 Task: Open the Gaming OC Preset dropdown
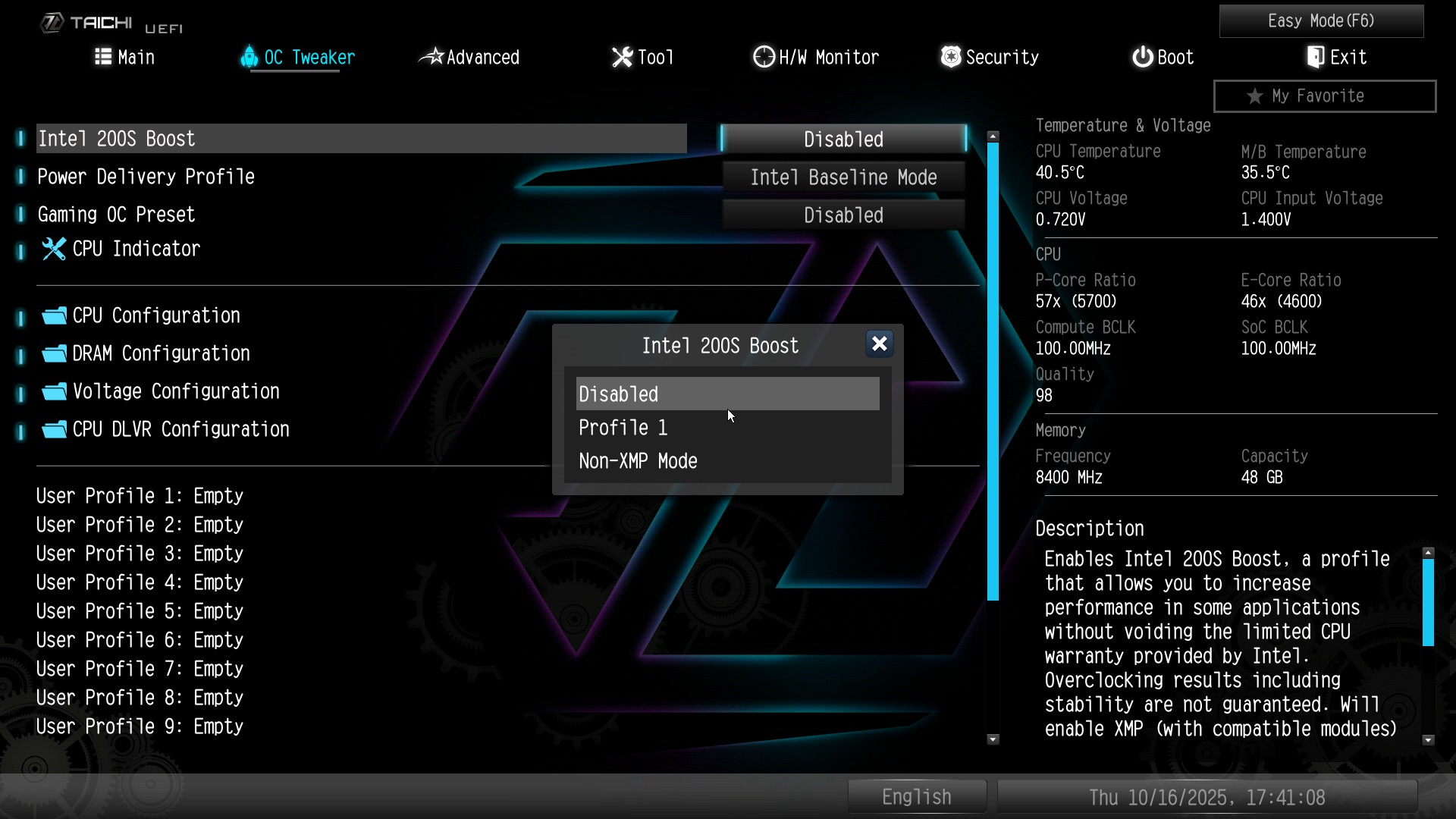coord(843,215)
